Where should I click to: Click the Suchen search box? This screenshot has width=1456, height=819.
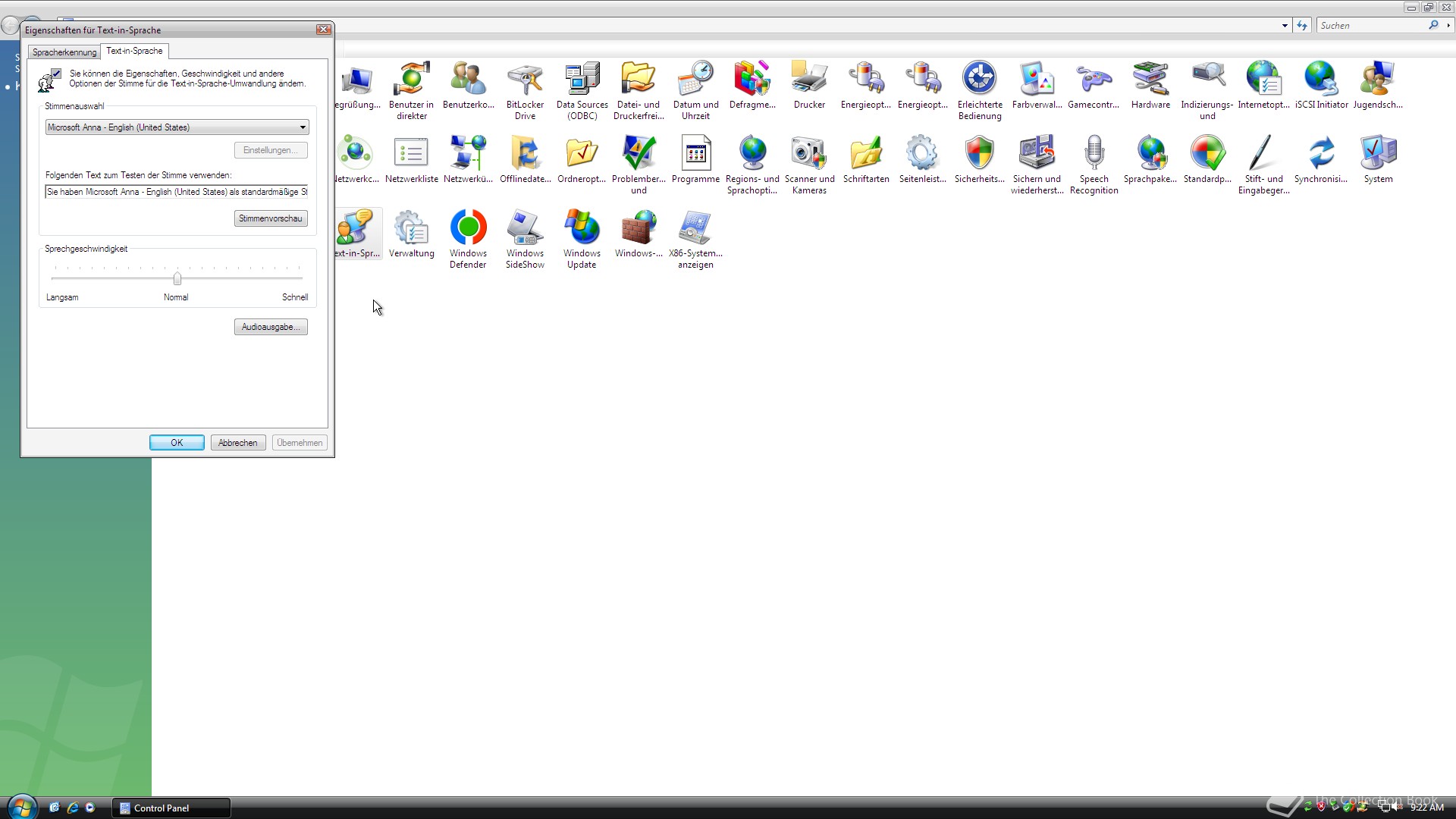coord(1372,26)
